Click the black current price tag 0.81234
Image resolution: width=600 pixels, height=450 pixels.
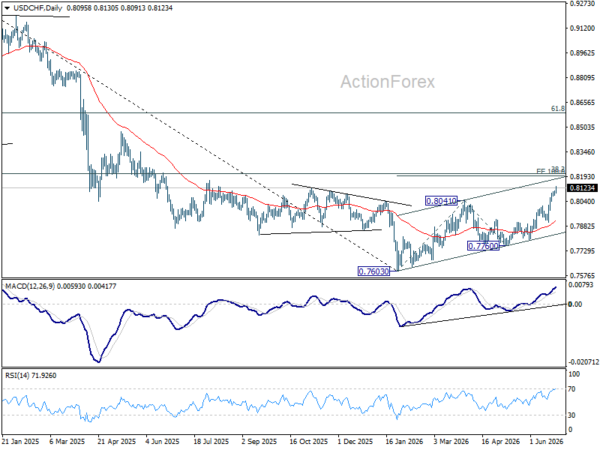pos(582,188)
